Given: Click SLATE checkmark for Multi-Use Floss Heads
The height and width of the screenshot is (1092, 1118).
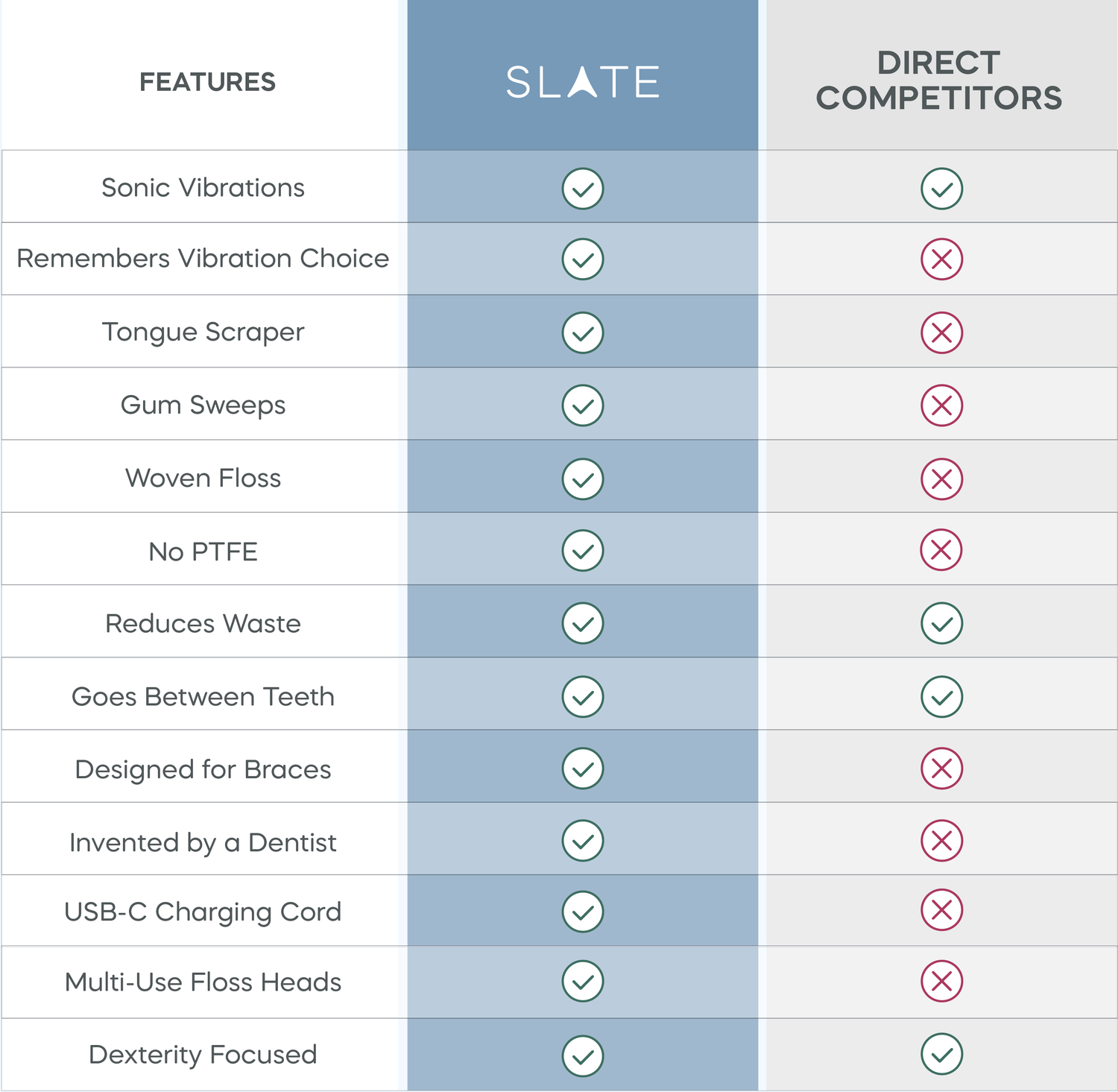Looking at the screenshot, I should (582, 982).
